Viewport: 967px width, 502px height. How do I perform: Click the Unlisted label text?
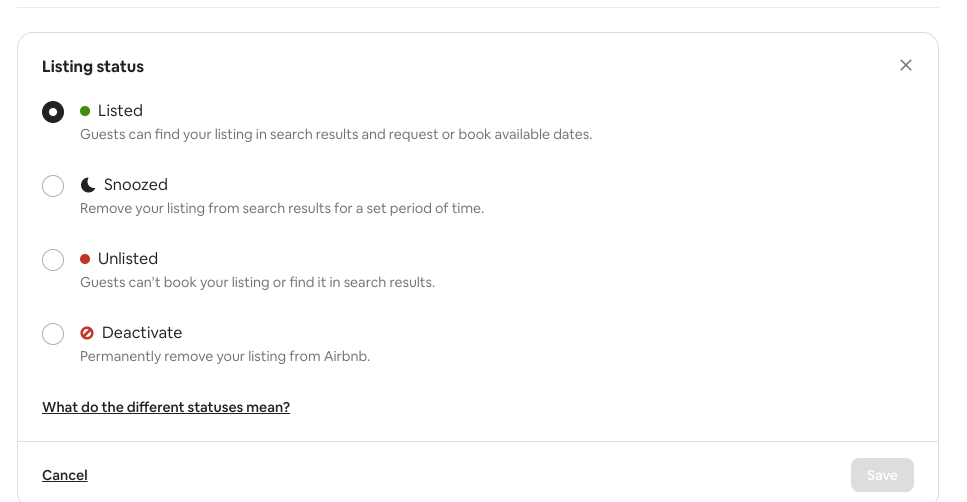click(128, 259)
